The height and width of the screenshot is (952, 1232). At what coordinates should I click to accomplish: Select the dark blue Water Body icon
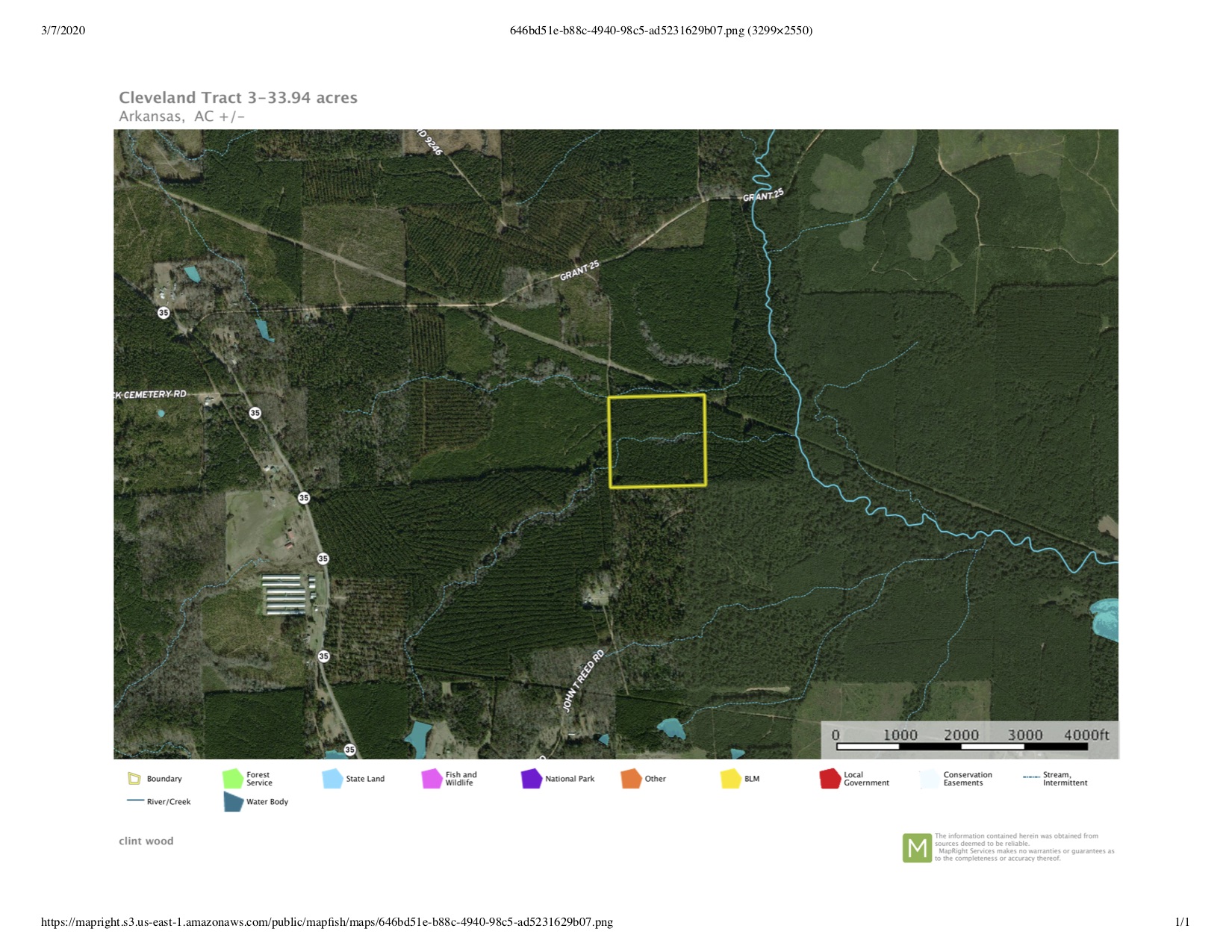233,802
